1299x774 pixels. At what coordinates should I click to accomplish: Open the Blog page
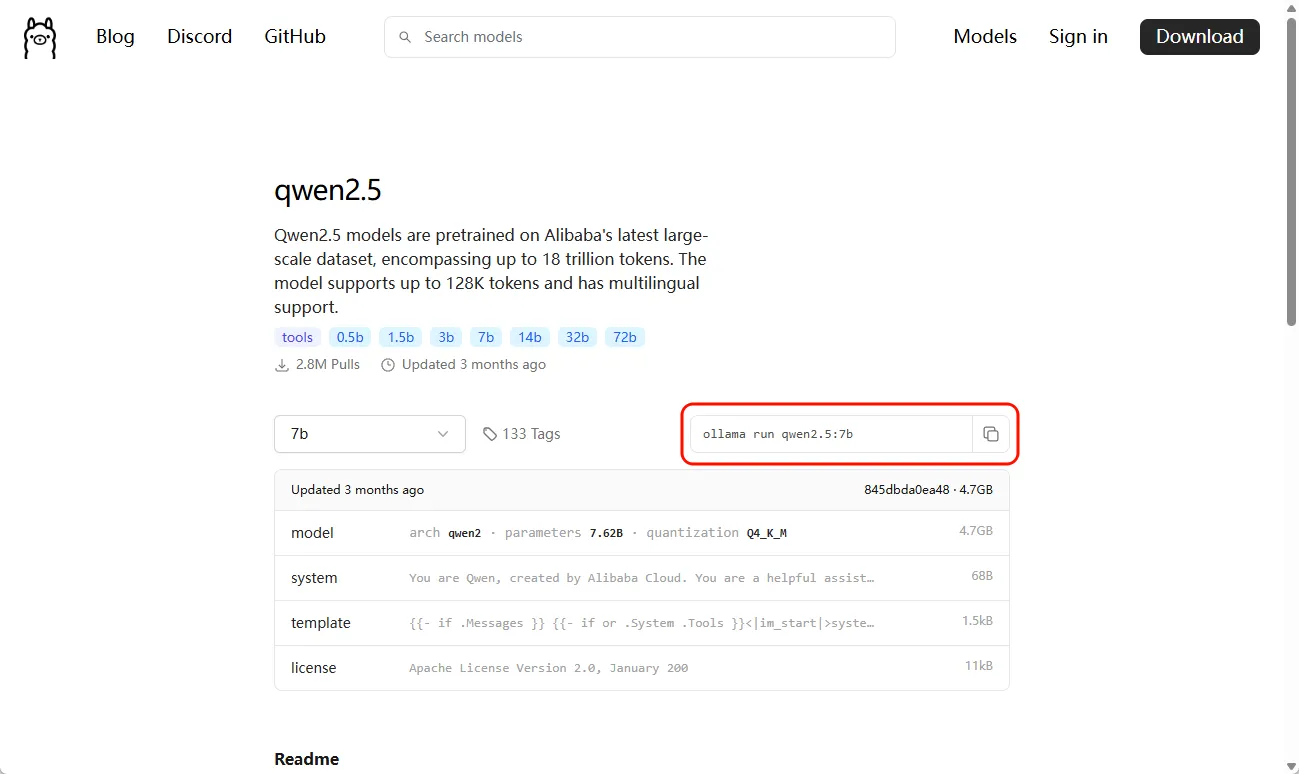(115, 37)
